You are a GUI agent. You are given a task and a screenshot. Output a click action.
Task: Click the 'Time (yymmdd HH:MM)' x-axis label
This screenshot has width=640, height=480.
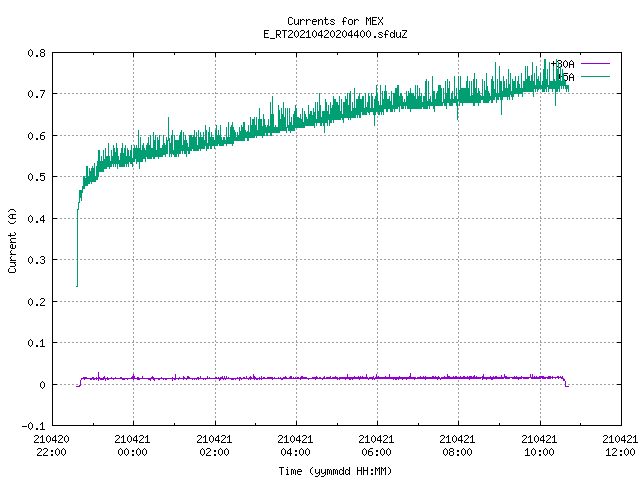click(335, 471)
